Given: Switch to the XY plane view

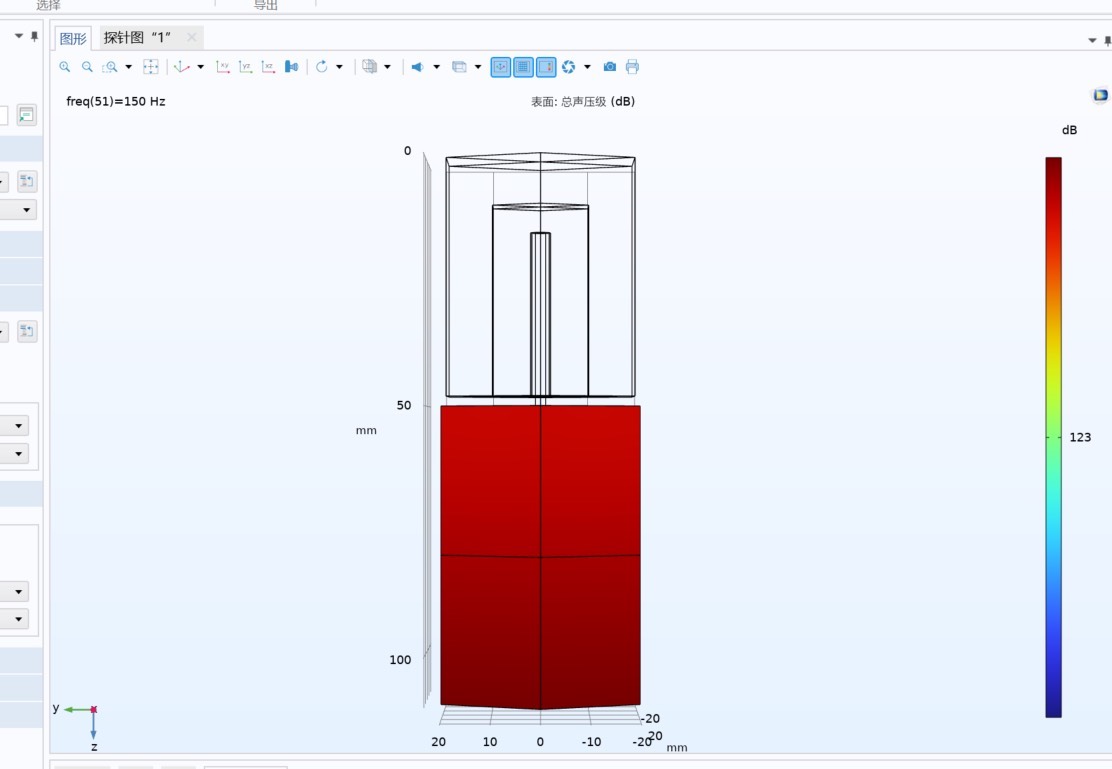Looking at the screenshot, I should coord(223,67).
